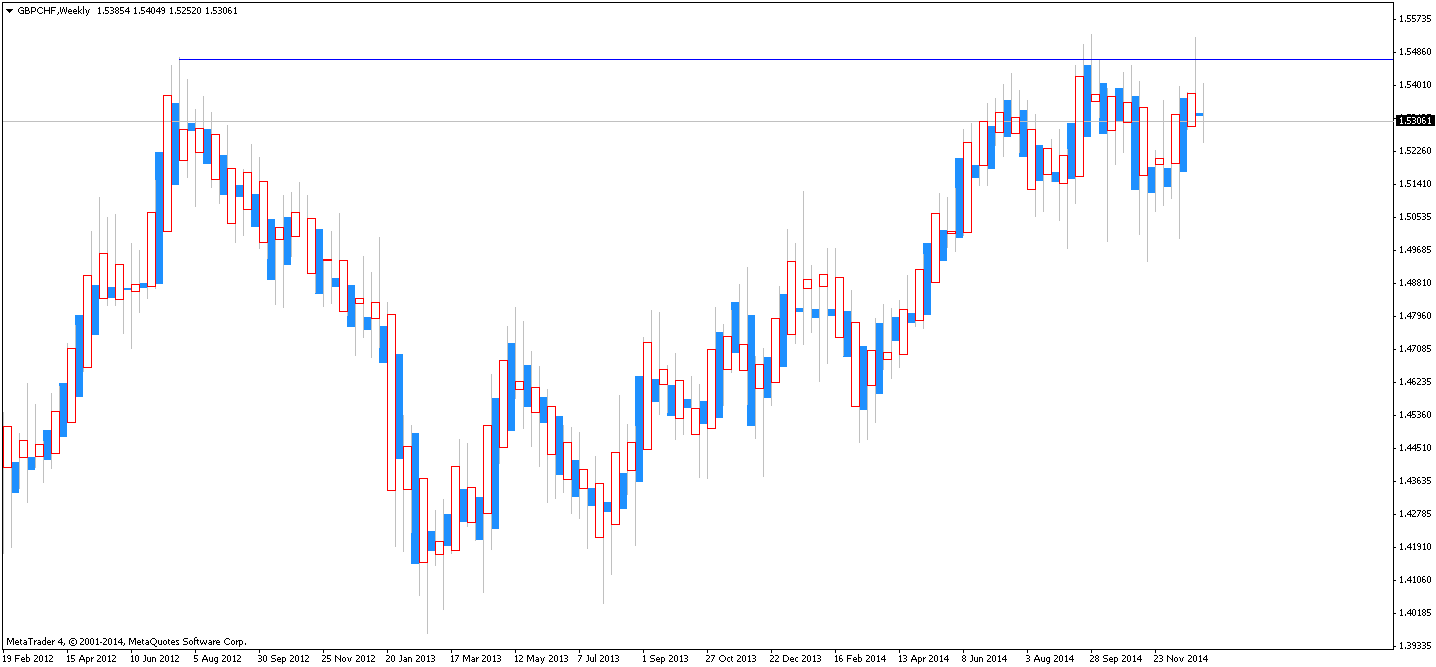
Task: Click the 1.44510 price axis label
Action: [x=1413, y=448]
